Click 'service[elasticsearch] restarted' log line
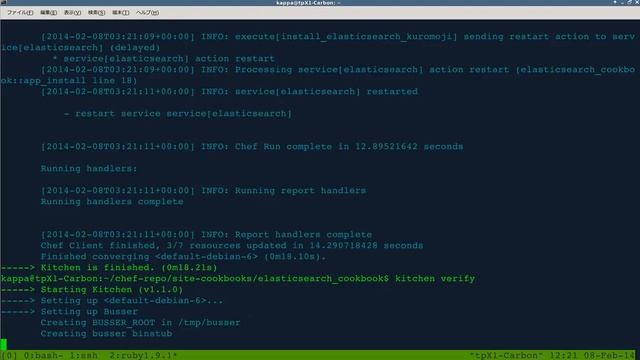 (x=326, y=92)
